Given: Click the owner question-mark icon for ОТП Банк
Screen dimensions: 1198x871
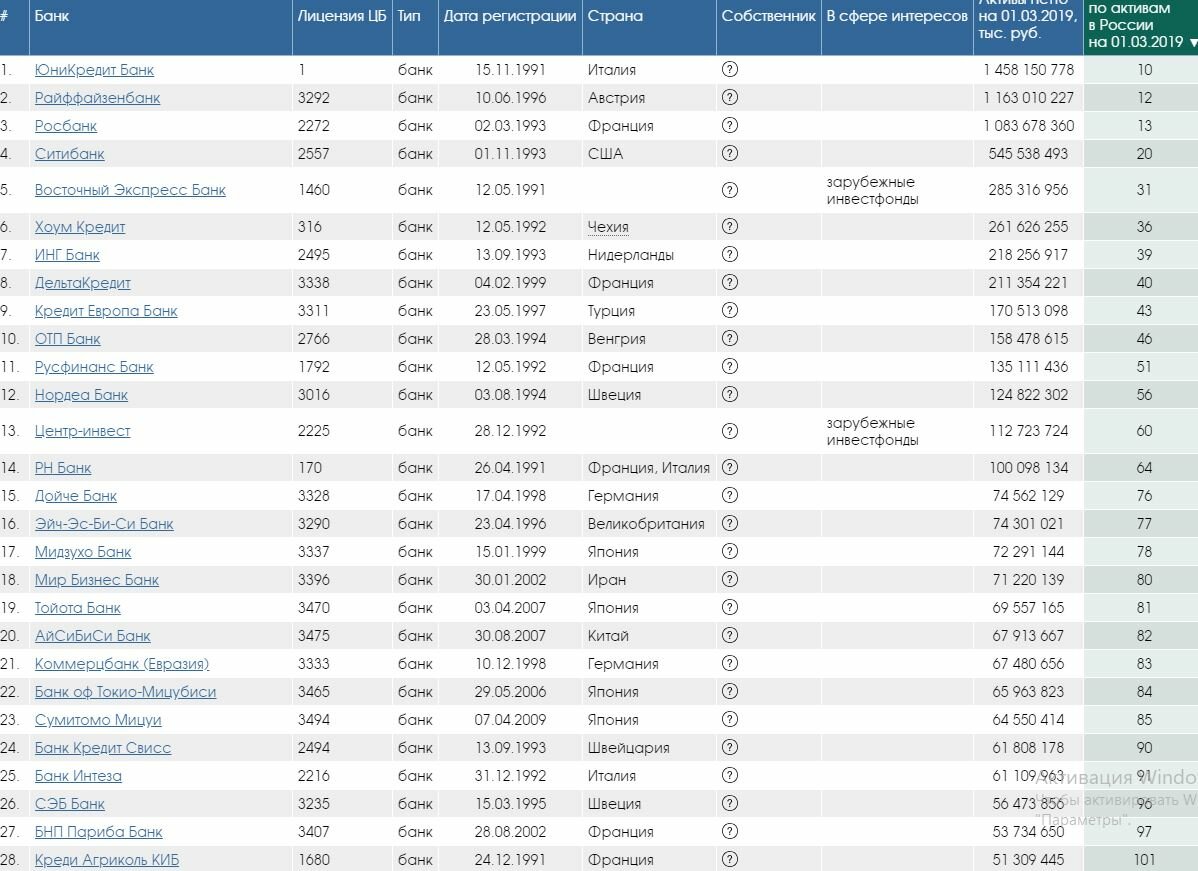Looking at the screenshot, I should click(x=730, y=338).
